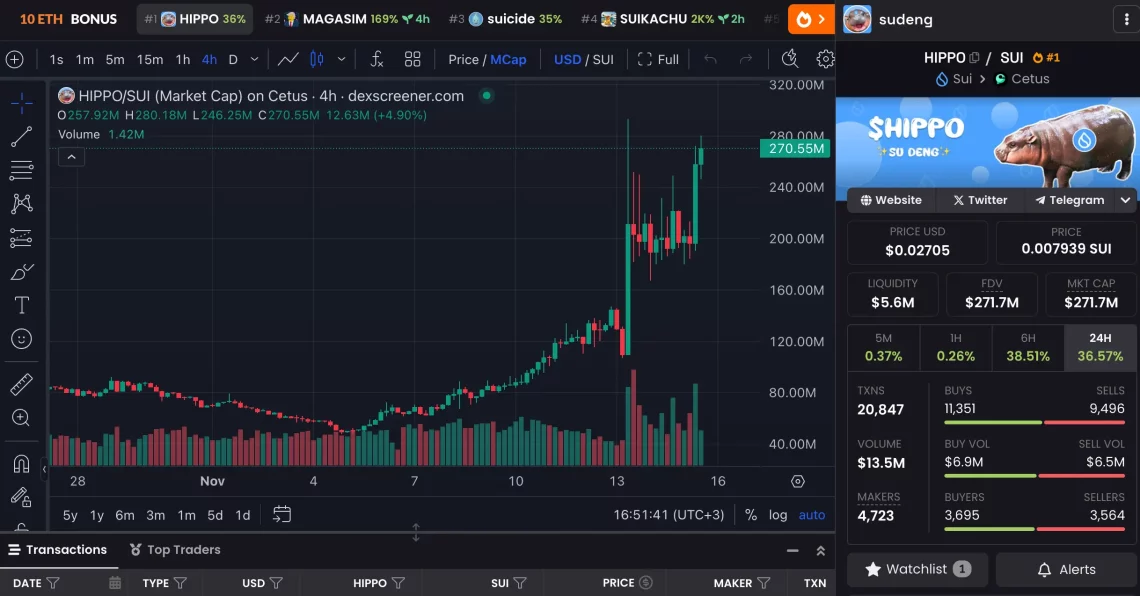
Task: Select the magnet snap tool
Action: [x=21, y=463]
